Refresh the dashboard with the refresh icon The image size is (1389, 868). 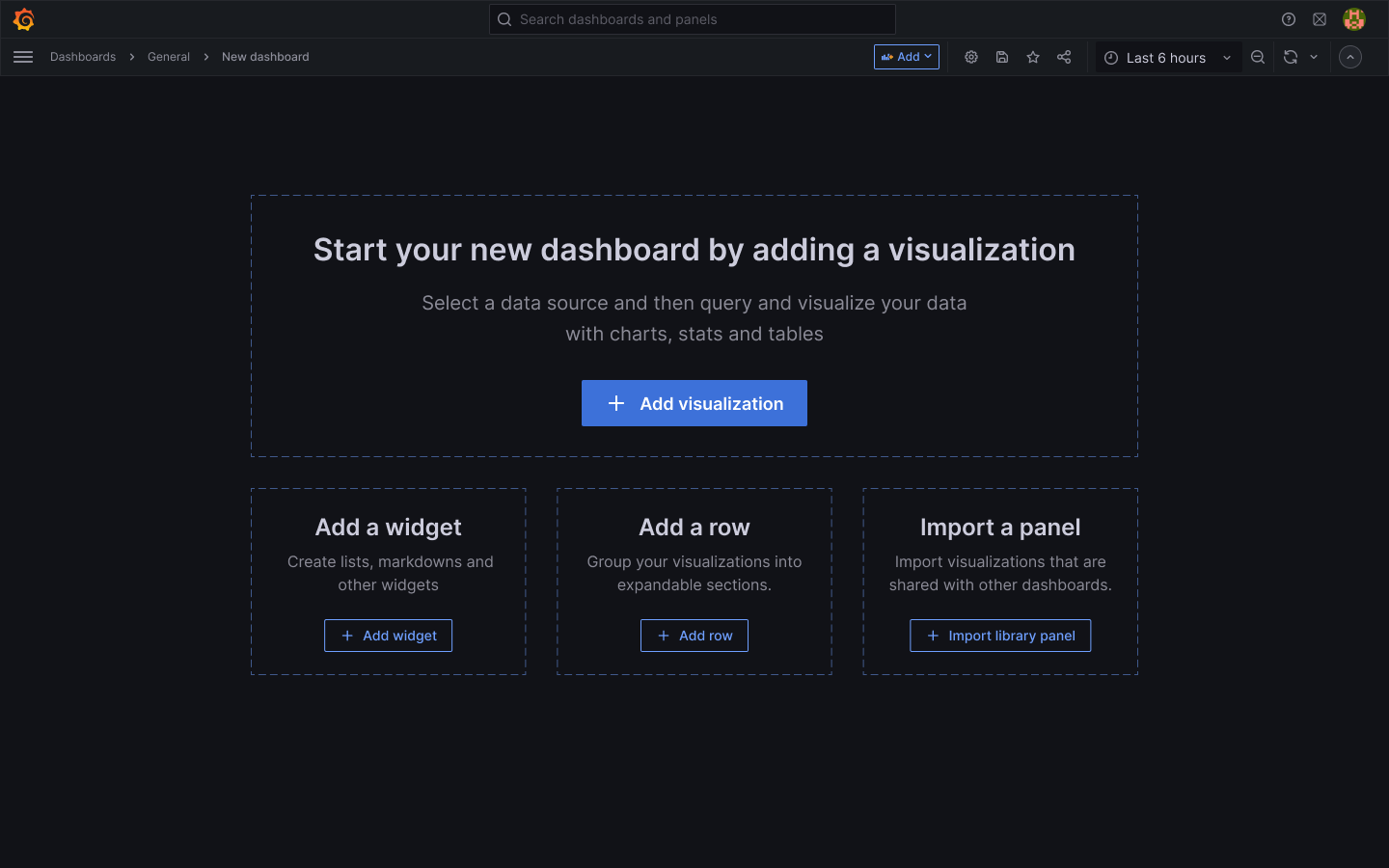1291,57
